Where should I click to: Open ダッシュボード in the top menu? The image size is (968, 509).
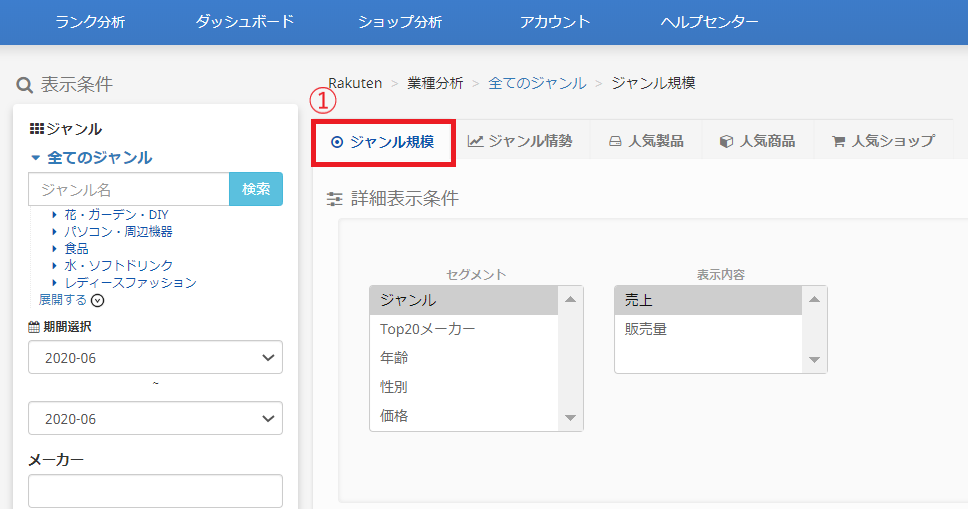(245, 21)
